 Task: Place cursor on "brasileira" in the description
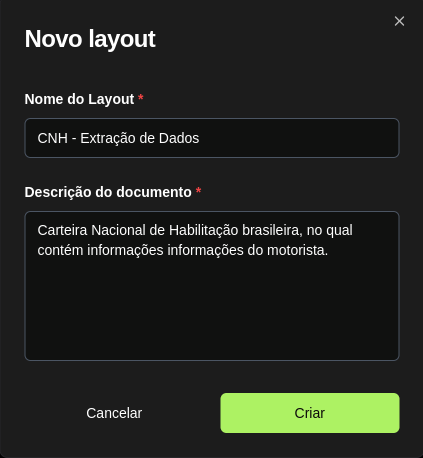tap(270, 230)
